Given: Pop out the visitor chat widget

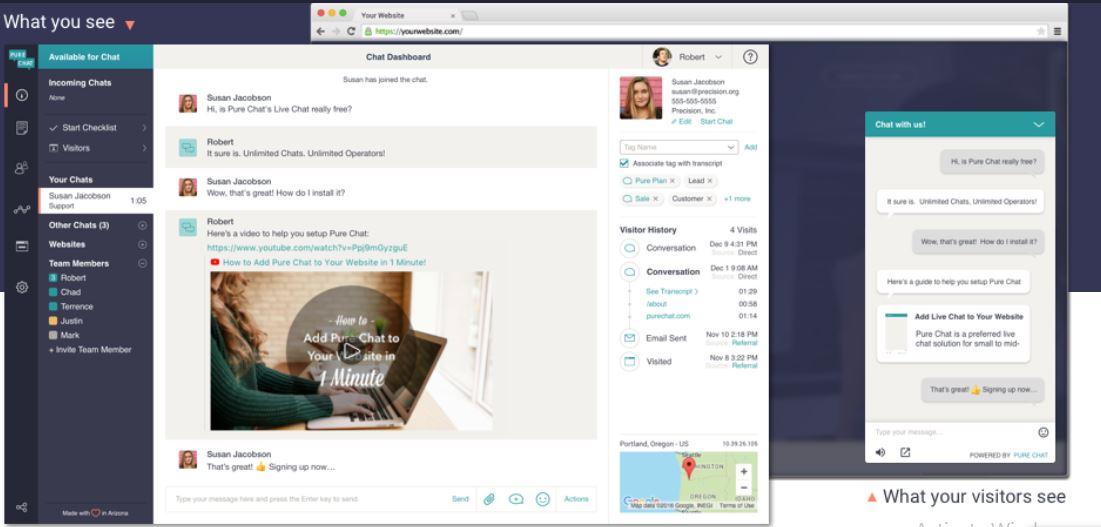Looking at the screenshot, I should tap(905, 453).
